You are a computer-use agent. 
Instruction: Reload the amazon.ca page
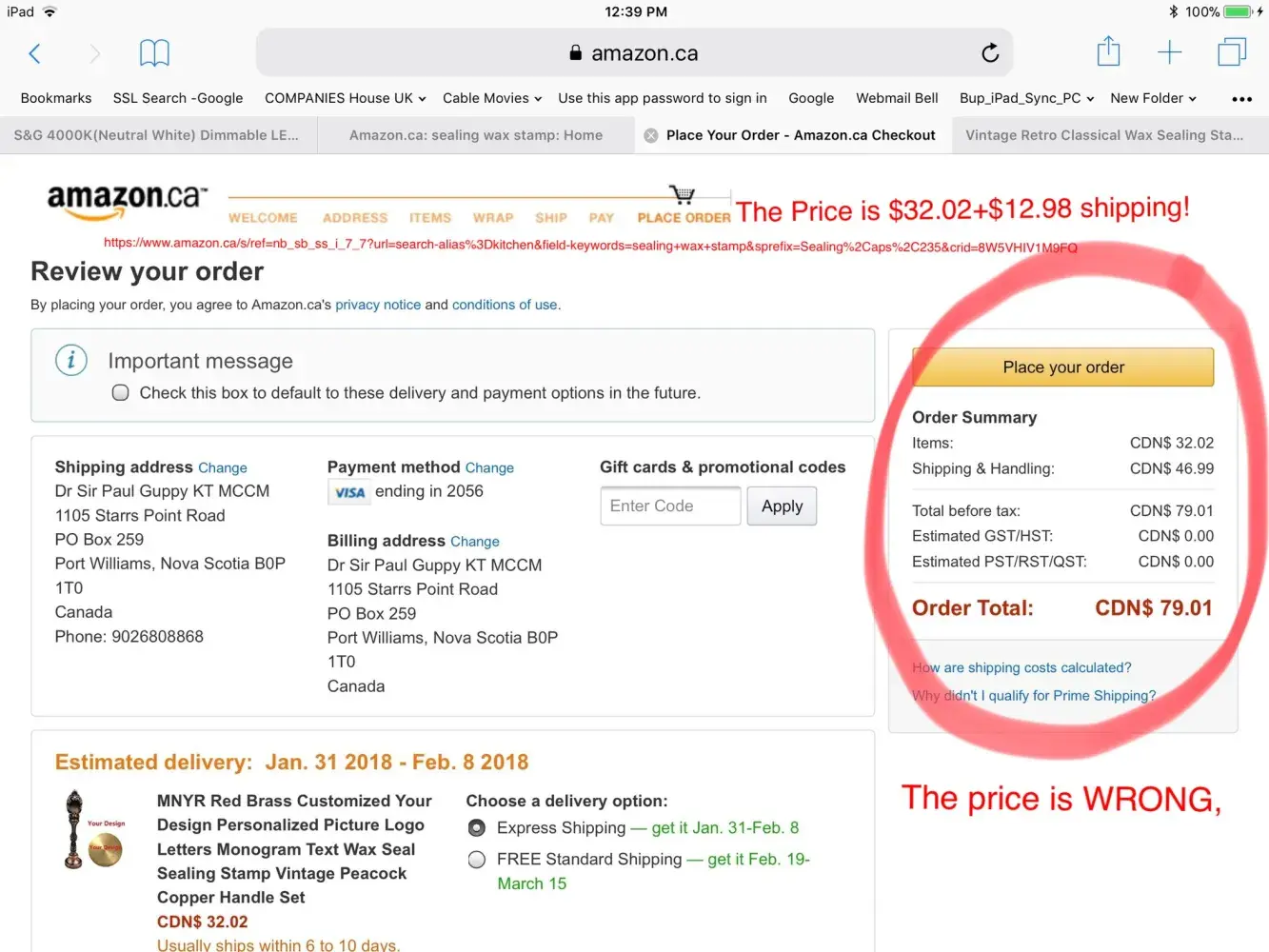point(990,53)
